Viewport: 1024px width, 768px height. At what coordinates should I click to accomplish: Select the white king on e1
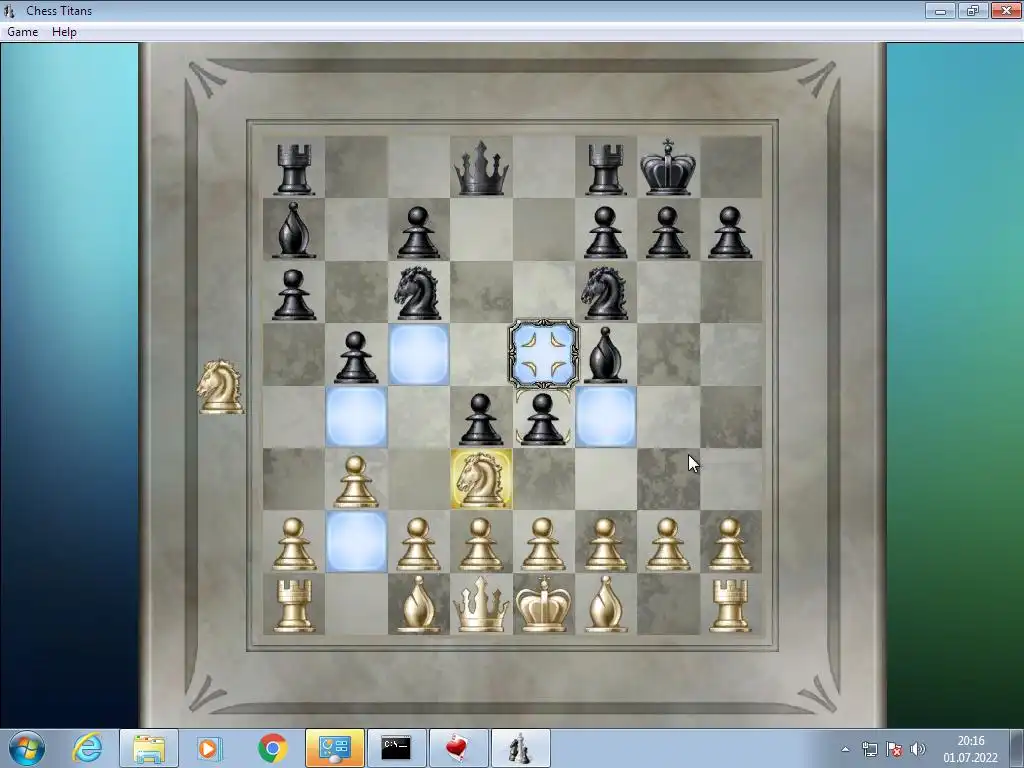pyautogui.click(x=543, y=604)
